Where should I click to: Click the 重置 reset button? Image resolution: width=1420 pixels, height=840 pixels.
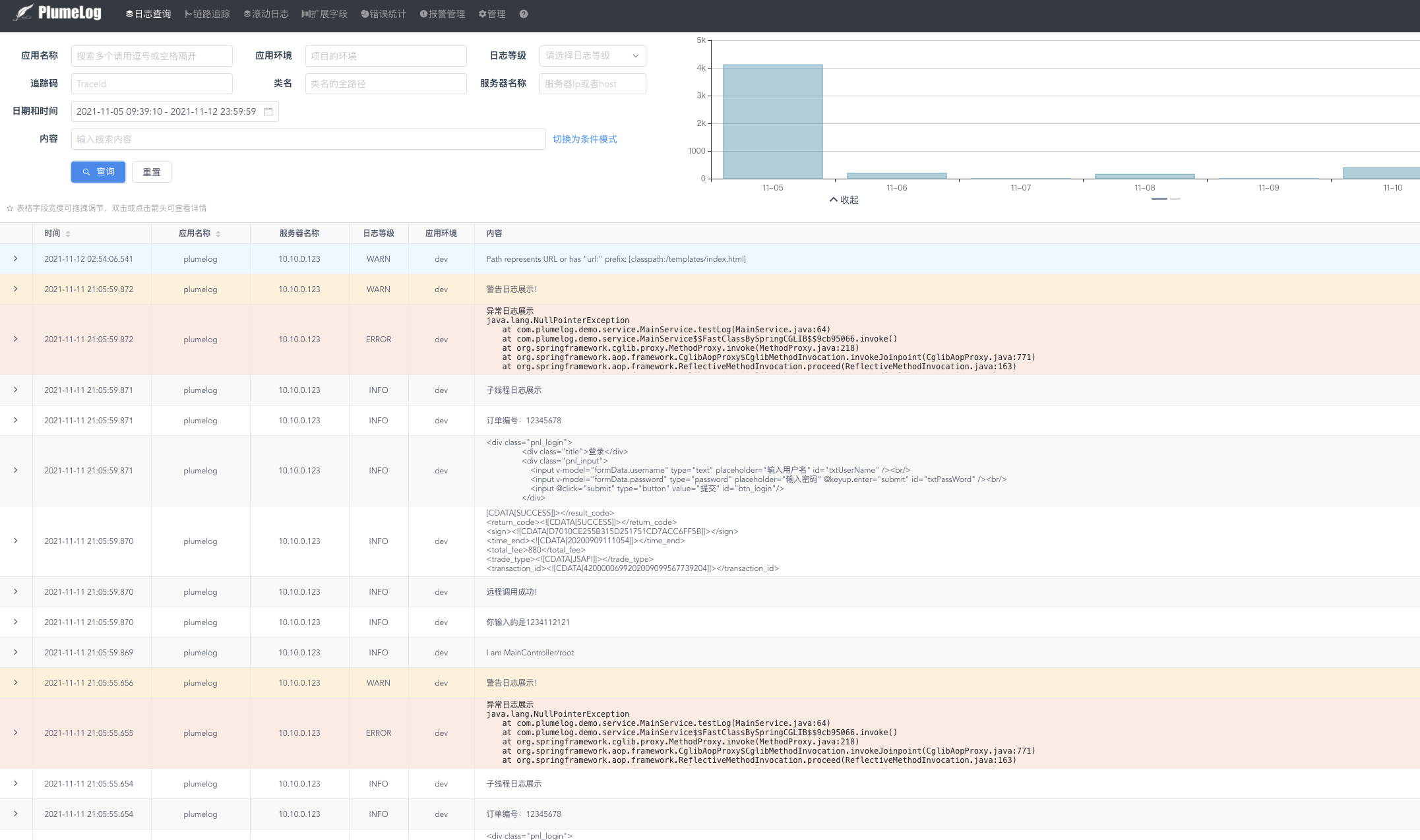tap(152, 172)
